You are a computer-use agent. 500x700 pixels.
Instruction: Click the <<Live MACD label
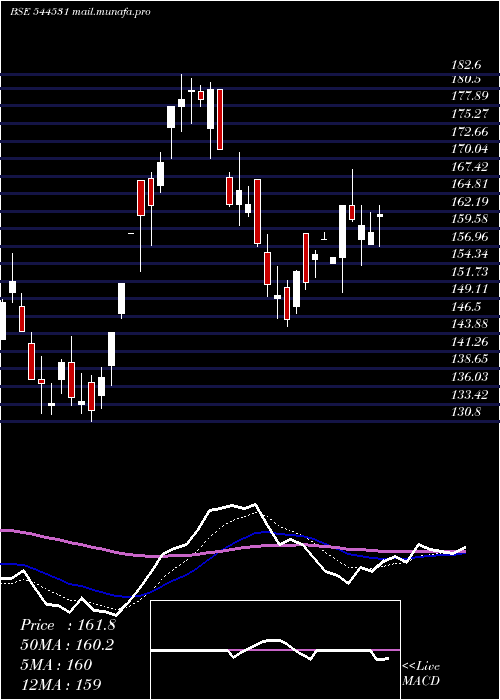coord(421,674)
